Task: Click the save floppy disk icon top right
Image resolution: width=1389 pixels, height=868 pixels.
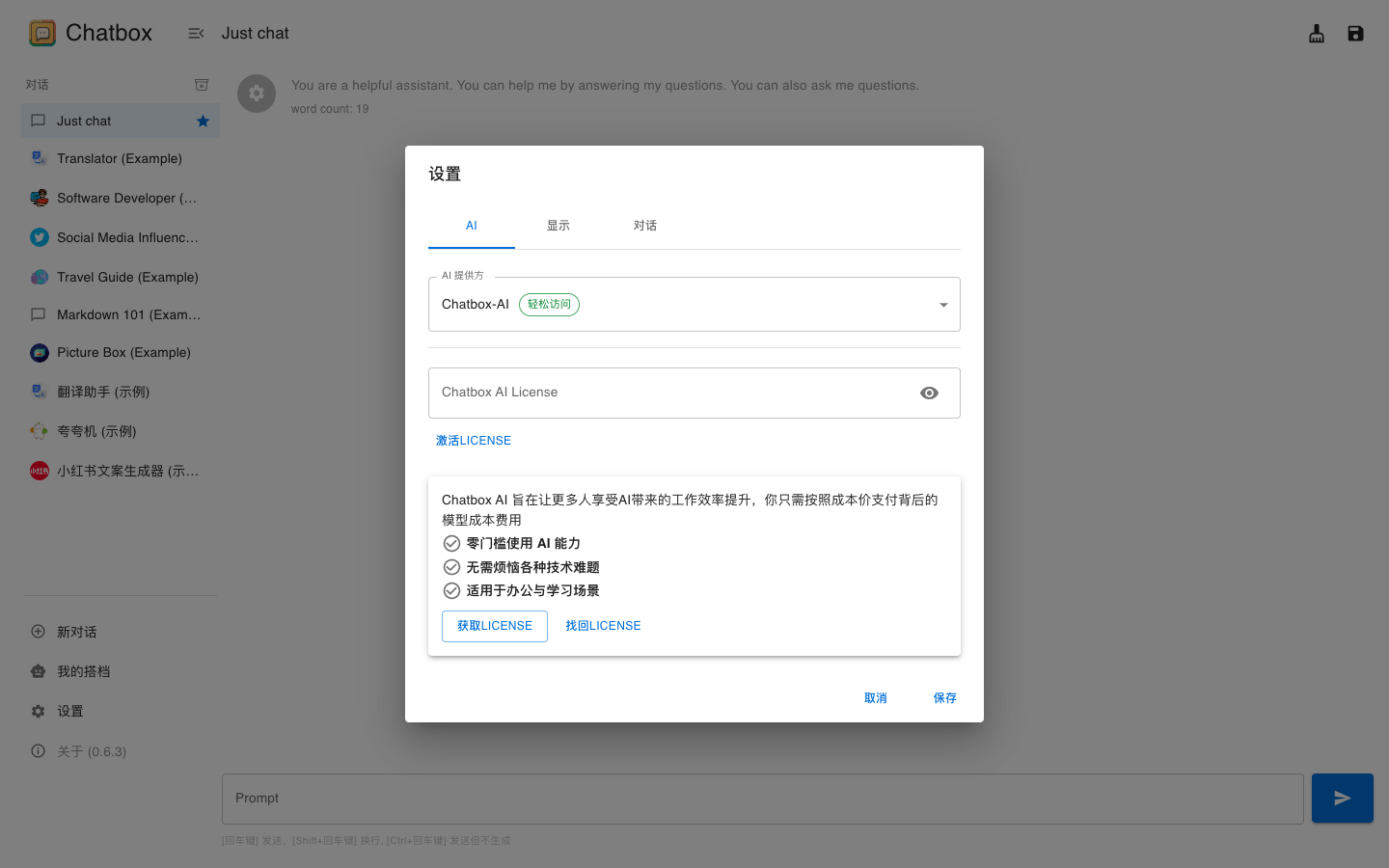Action: click(x=1355, y=33)
